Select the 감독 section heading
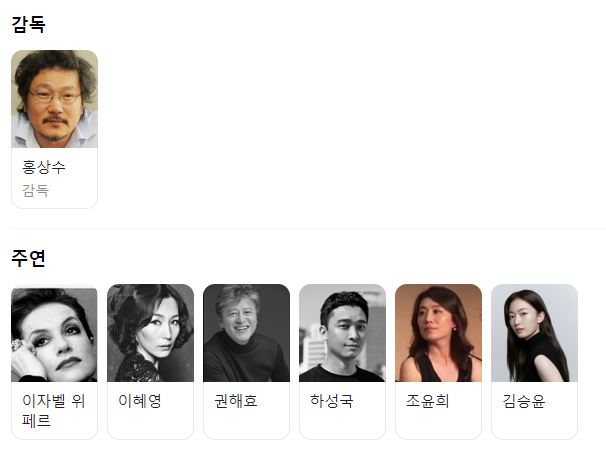606x451 pixels. (29, 24)
